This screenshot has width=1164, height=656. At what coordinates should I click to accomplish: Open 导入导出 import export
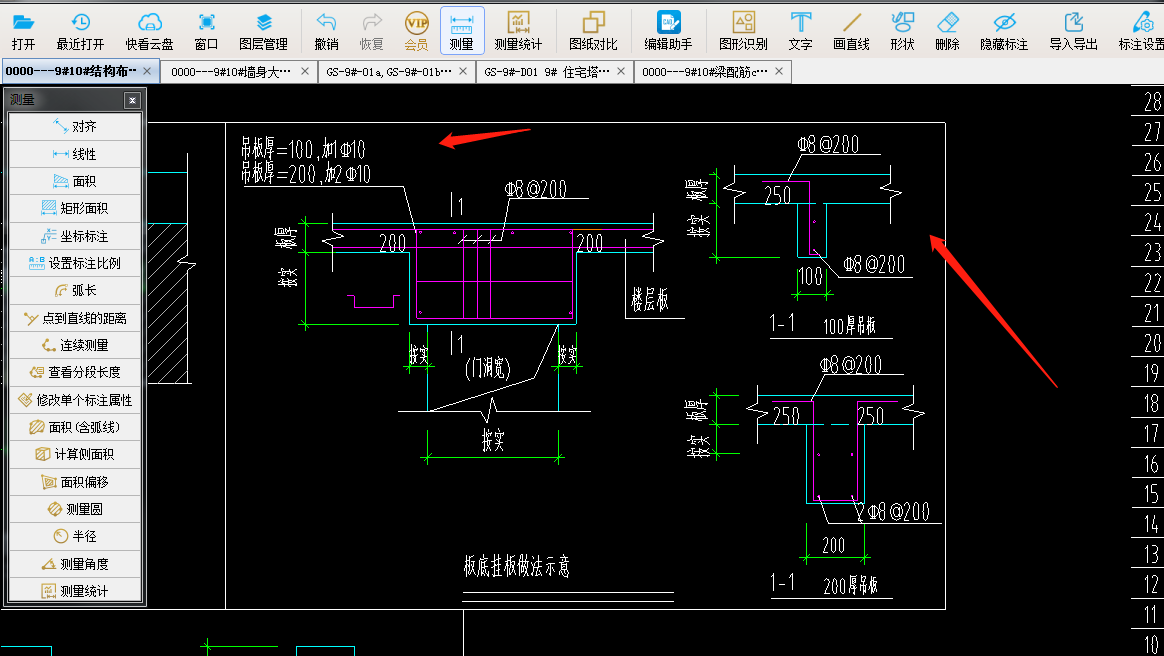click(1073, 31)
